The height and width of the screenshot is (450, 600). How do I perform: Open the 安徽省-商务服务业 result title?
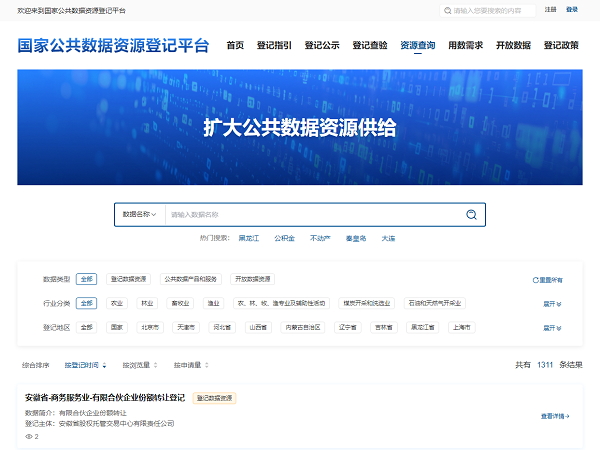coord(105,398)
